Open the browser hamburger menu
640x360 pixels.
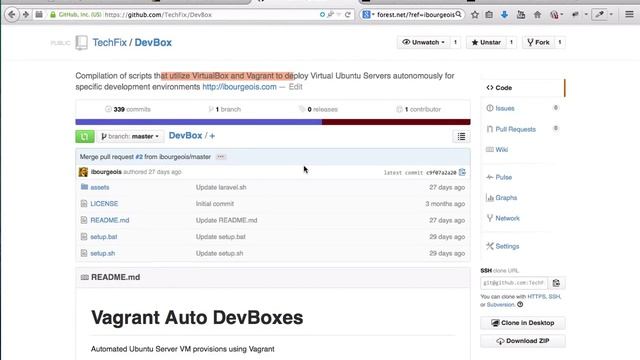click(629, 14)
